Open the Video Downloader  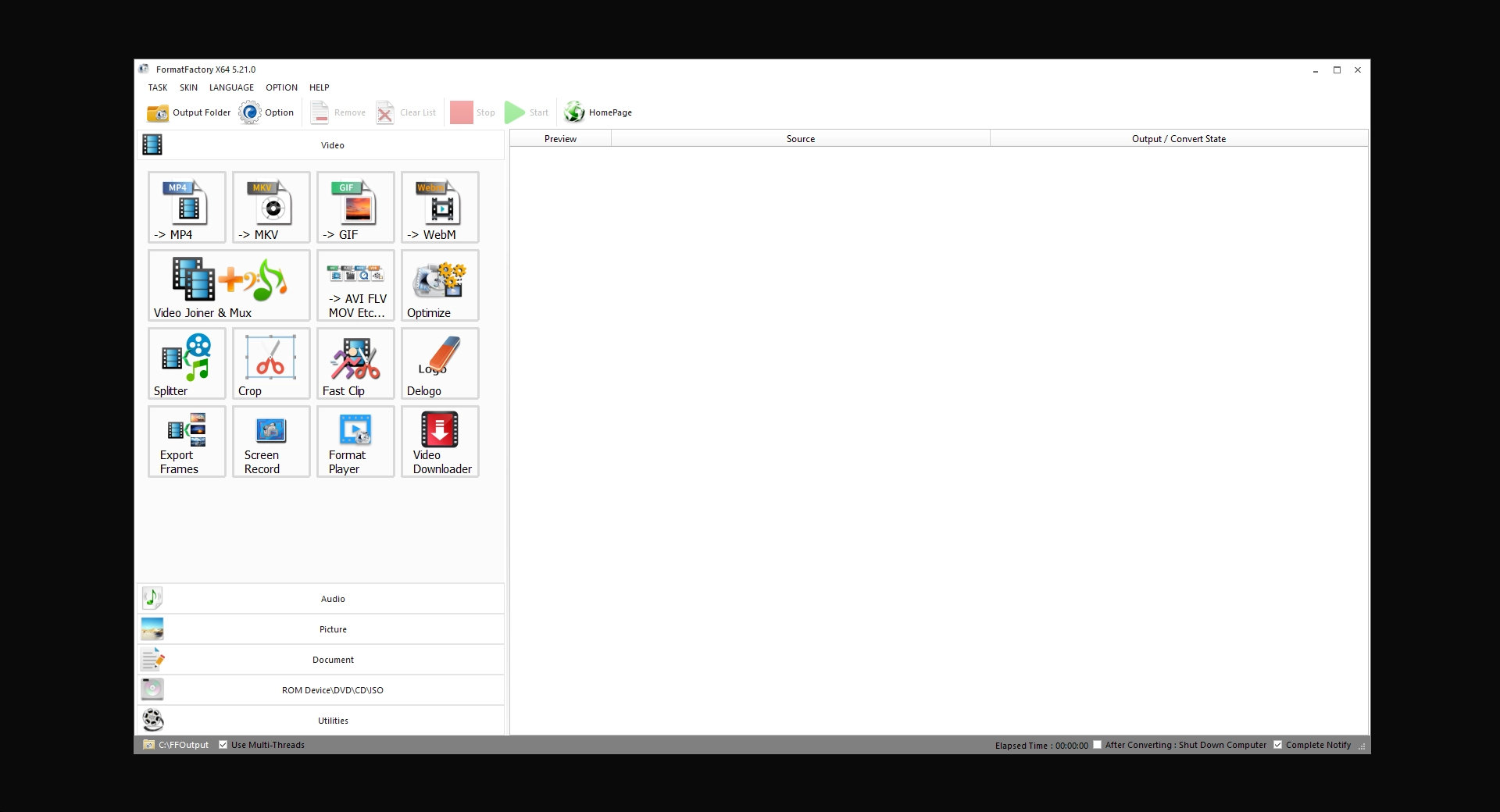[439, 442]
